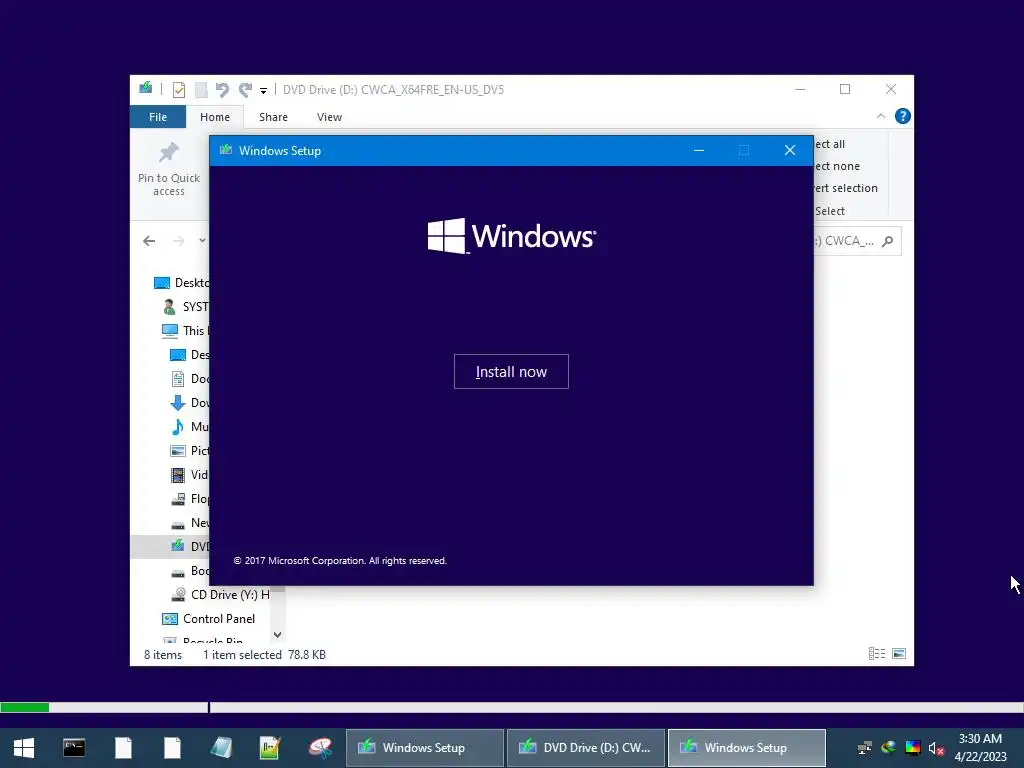Click the Boot drive icon in tree

[x=178, y=572]
